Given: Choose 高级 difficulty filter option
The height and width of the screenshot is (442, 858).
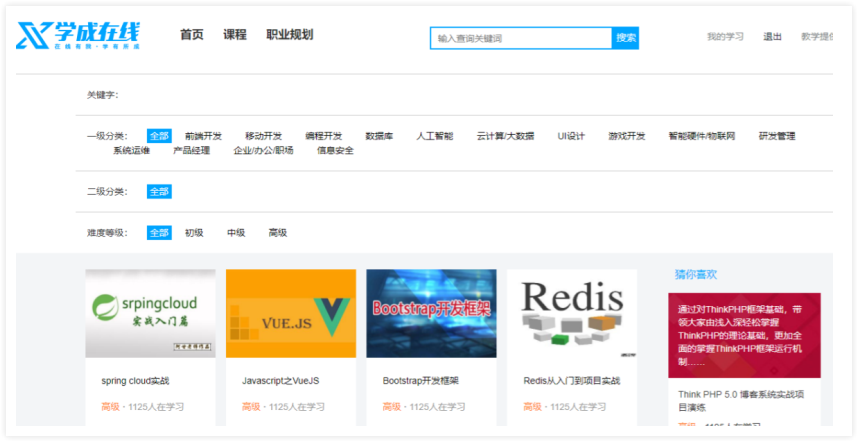Looking at the screenshot, I should [277, 232].
